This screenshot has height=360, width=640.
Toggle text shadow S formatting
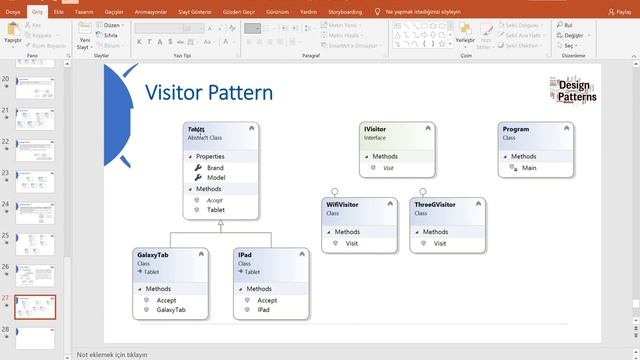coord(170,42)
